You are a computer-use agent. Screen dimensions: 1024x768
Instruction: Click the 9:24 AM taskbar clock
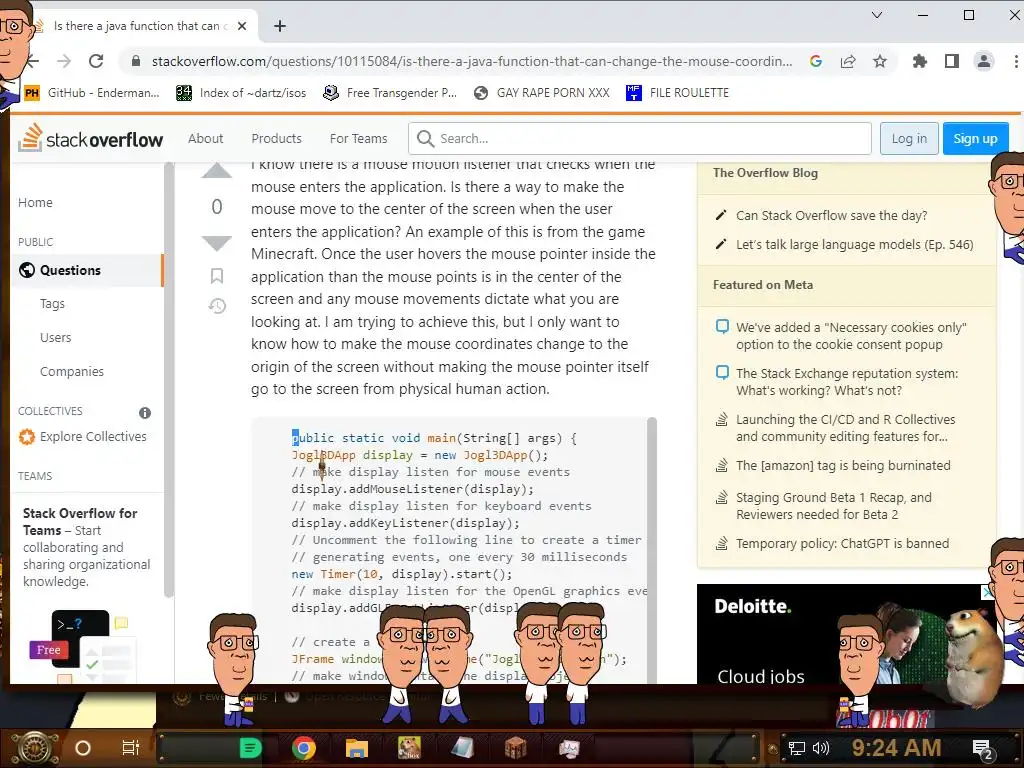click(896, 748)
